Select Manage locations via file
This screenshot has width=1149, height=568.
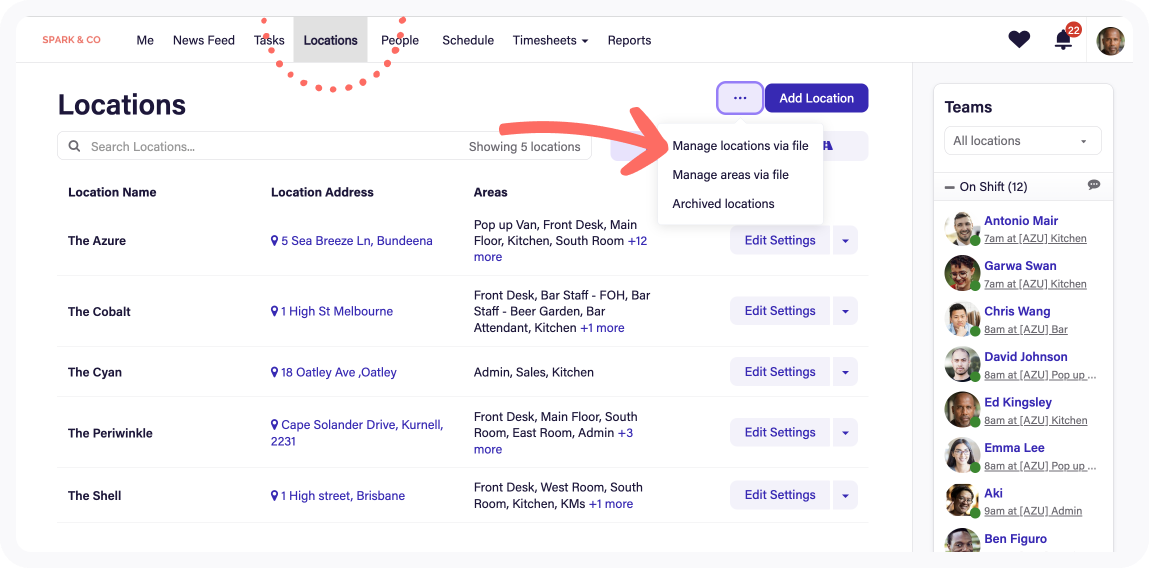(x=740, y=146)
